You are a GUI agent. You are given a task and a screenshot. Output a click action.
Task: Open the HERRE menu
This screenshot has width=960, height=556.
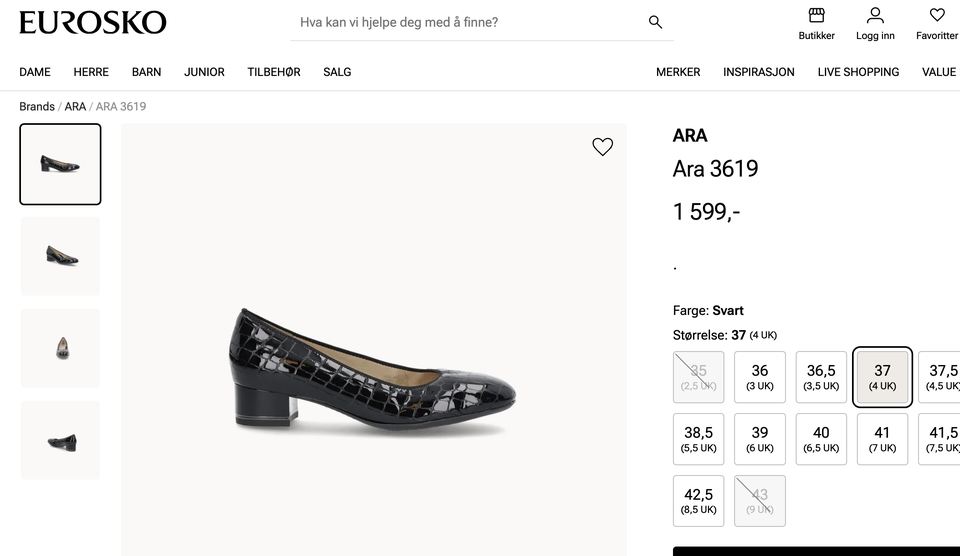tap(90, 72)
